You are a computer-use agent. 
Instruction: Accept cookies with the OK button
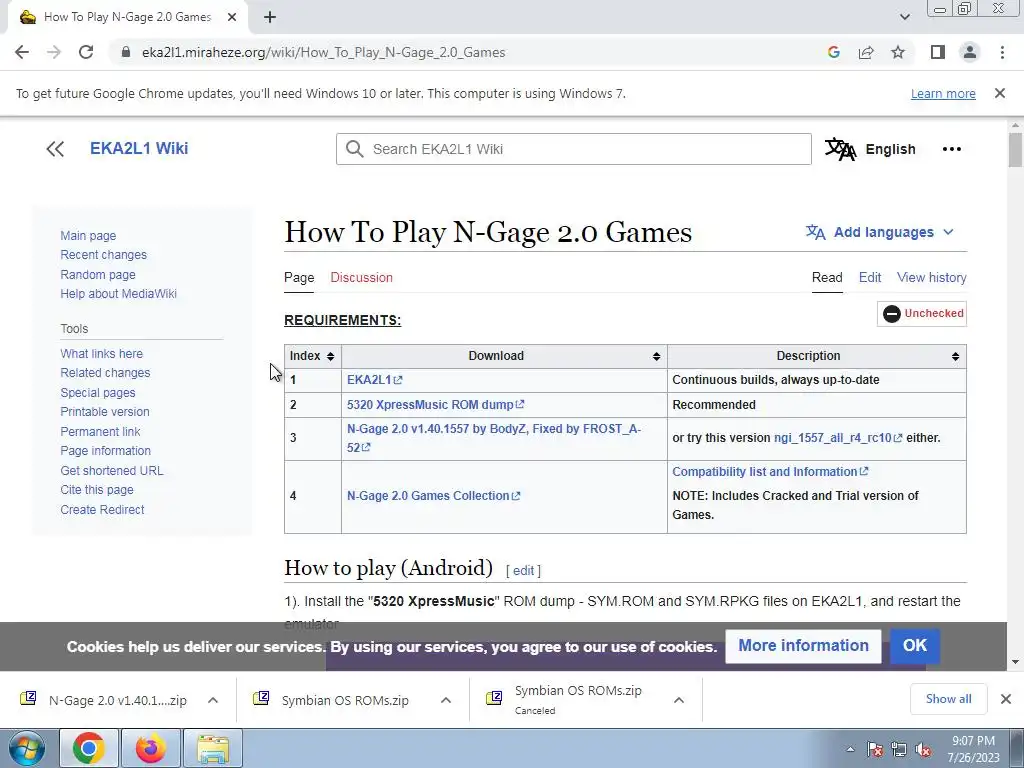[x=914, y=646]
